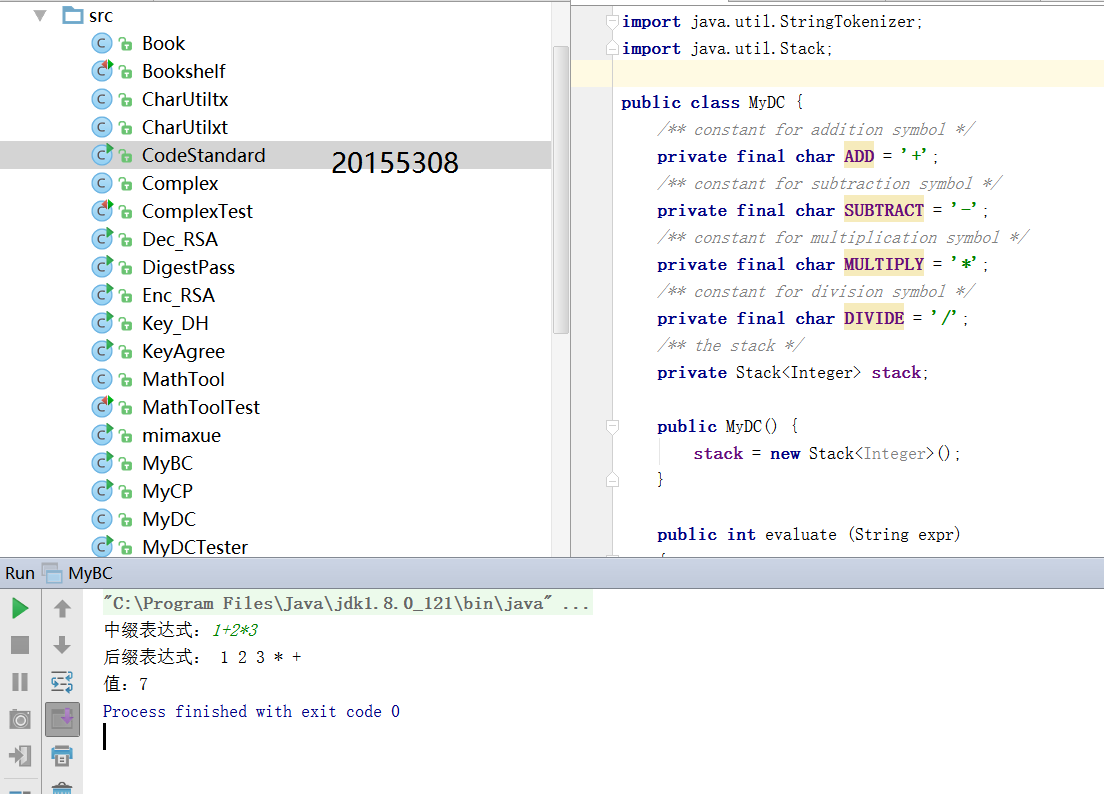
Task: Open the Complex class
Action: pyautogui.click(x=180, y=184)
